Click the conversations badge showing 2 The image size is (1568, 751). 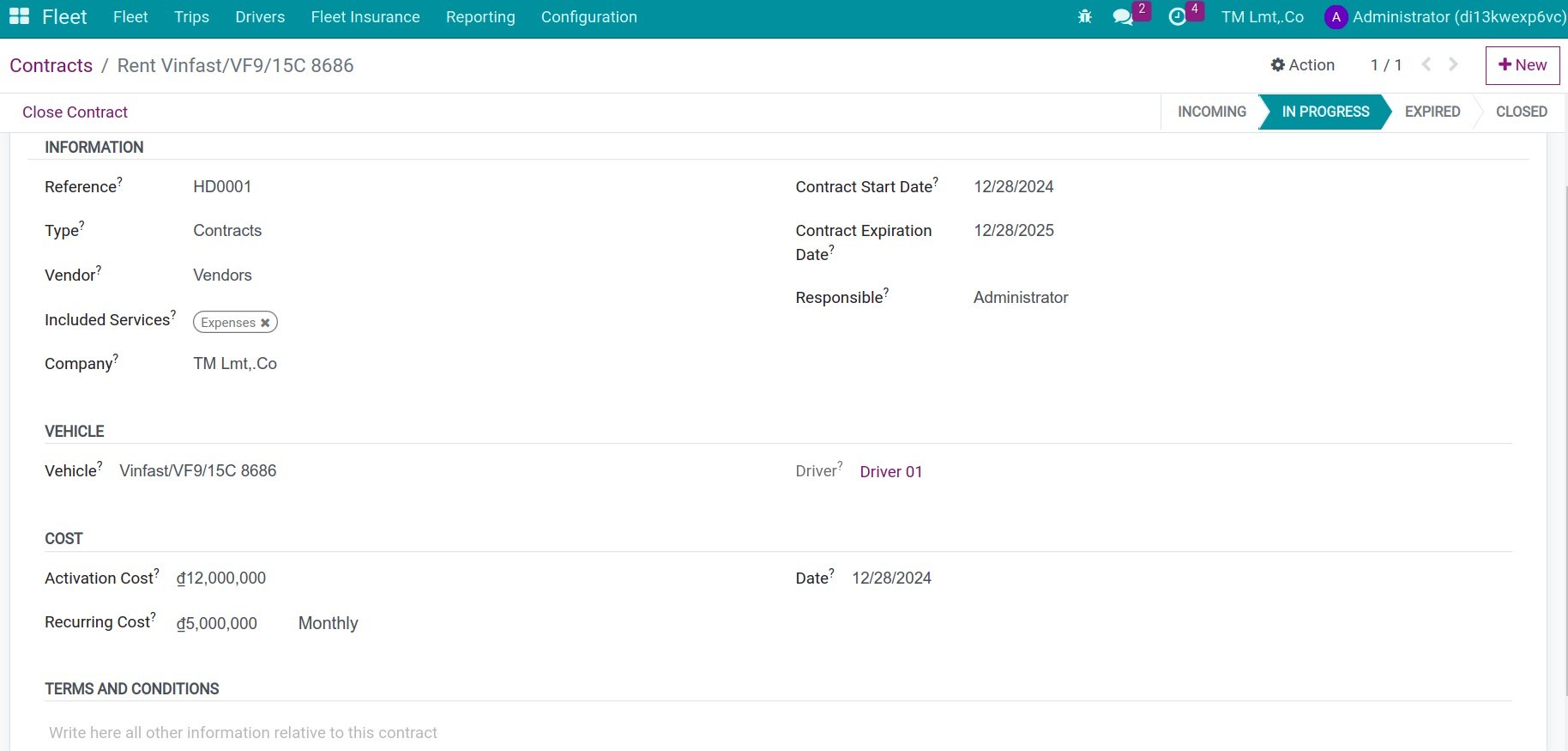pos(1141,9)
